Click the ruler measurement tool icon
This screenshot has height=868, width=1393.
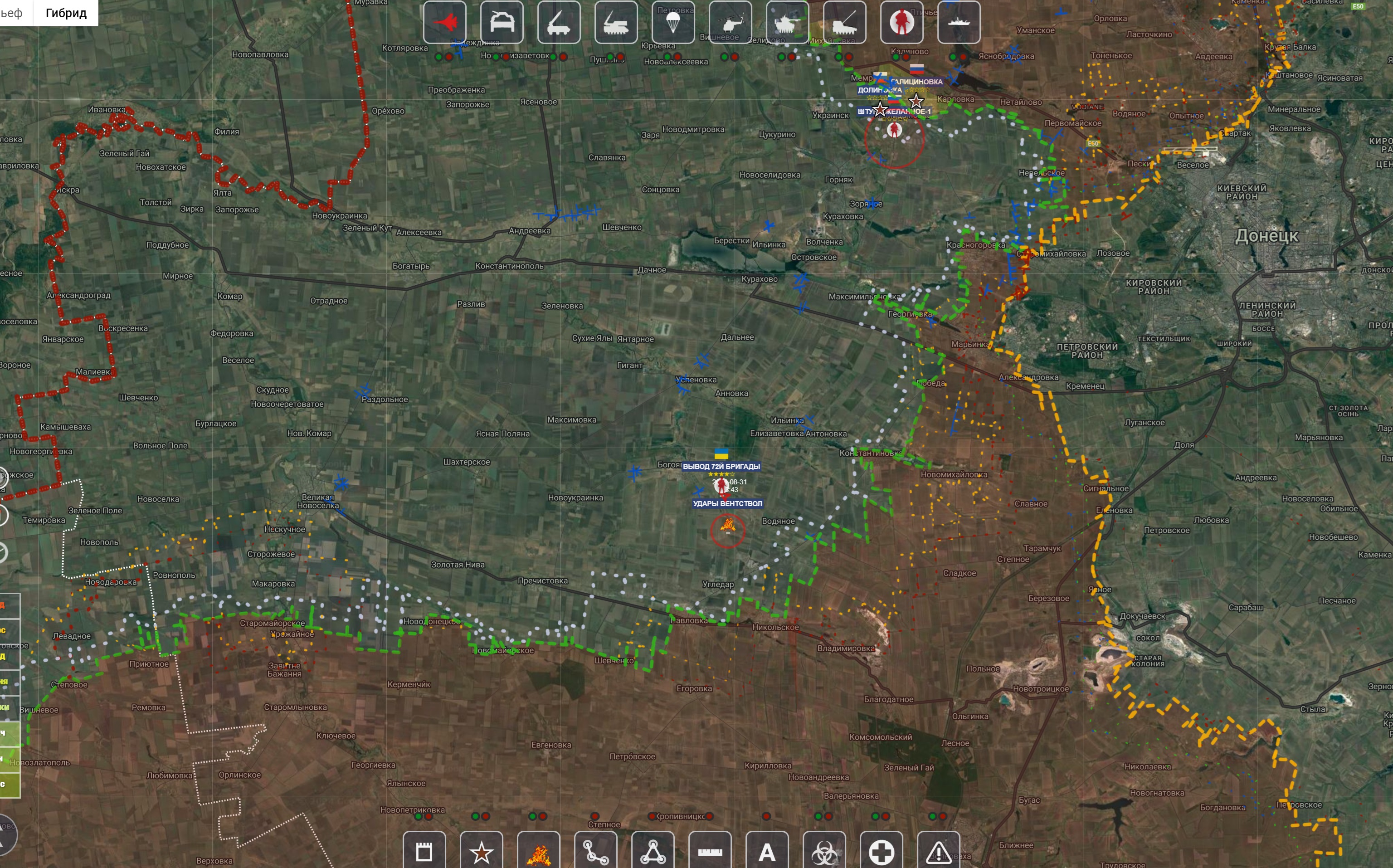[x=710, y=852]
